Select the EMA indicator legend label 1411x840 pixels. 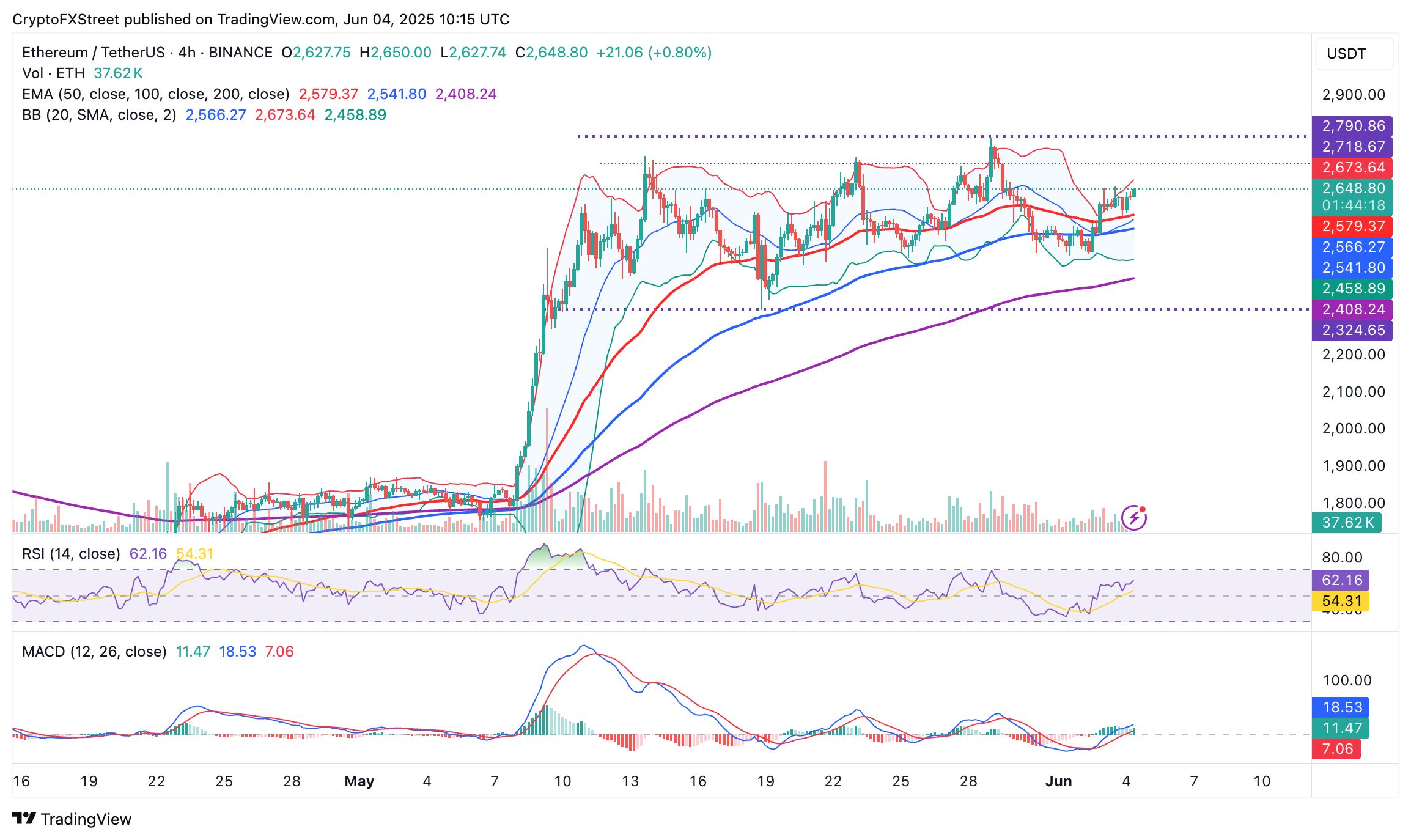pos(155,94)
